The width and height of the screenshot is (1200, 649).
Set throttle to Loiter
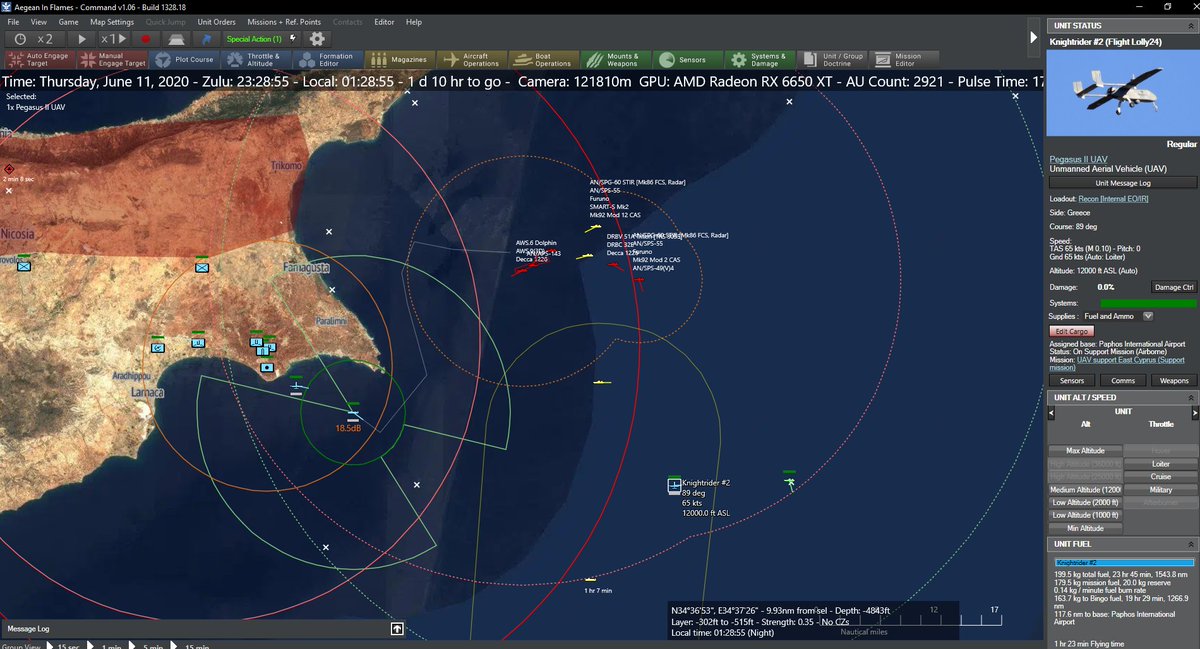1161,464
